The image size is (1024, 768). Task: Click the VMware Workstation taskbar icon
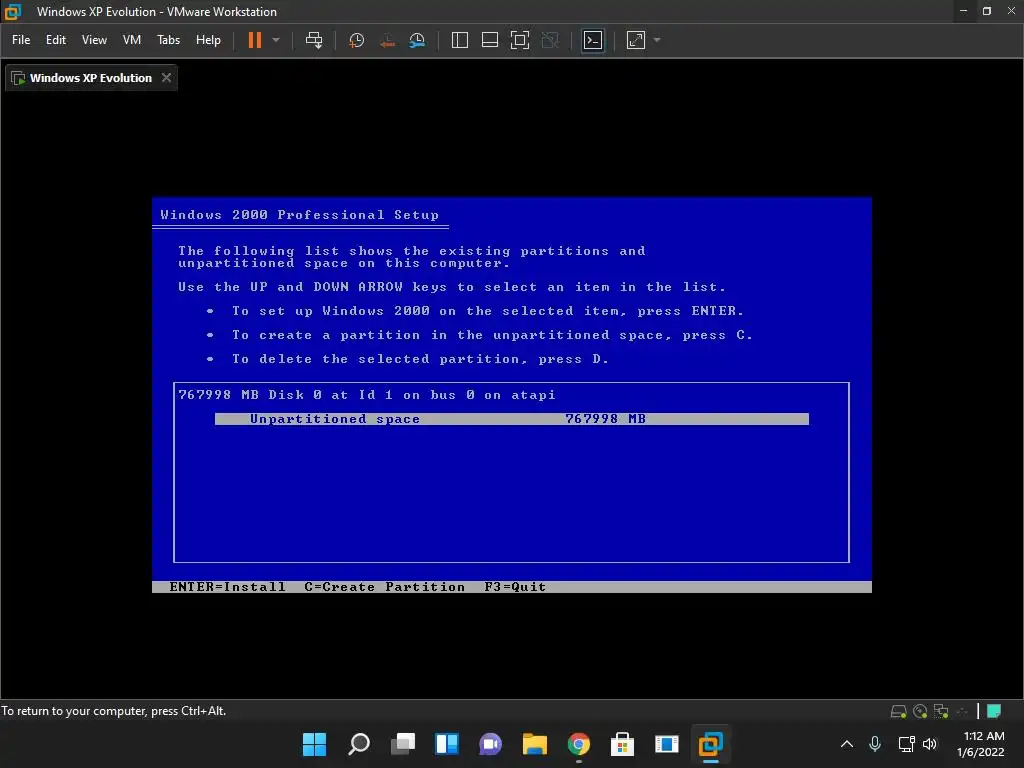click(711, 744)
